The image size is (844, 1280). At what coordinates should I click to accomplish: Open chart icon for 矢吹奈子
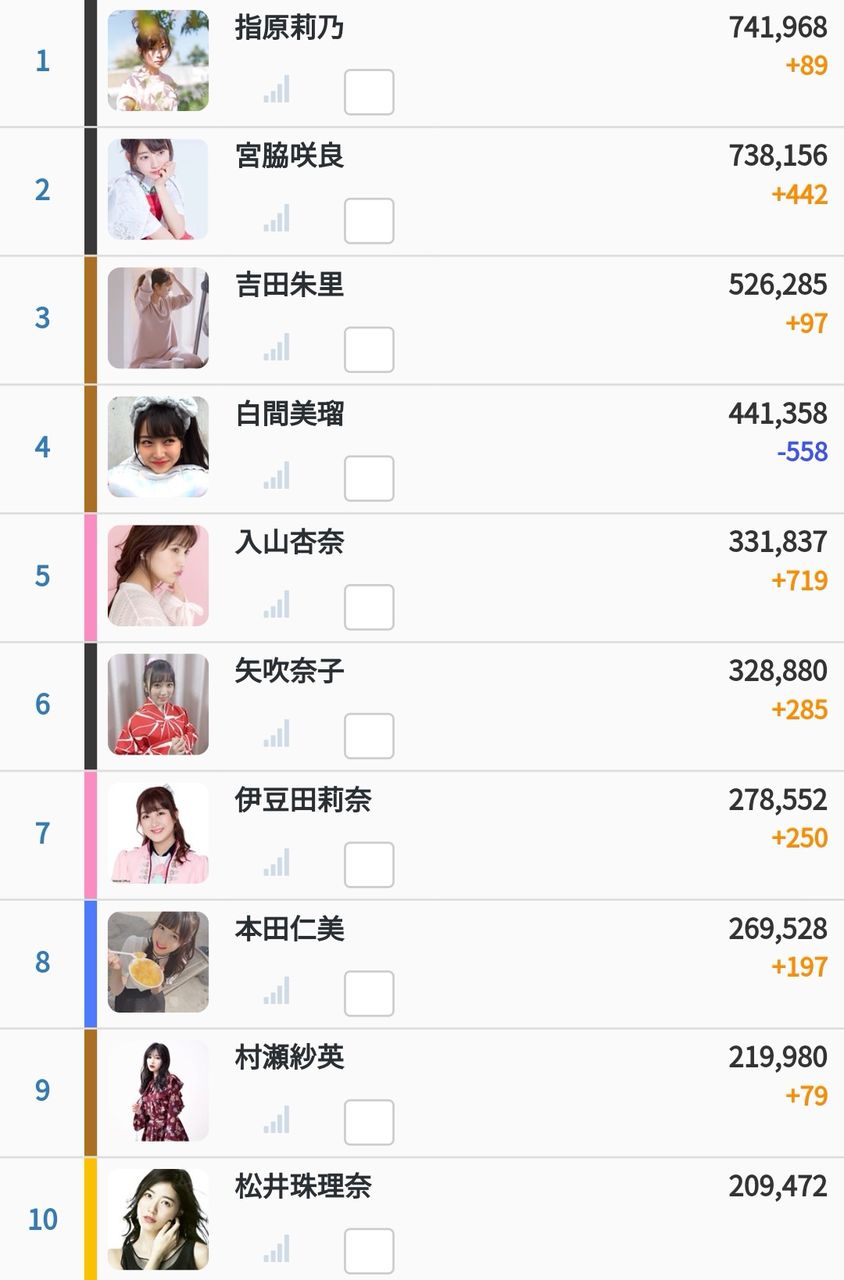click(x=277, y=733)
